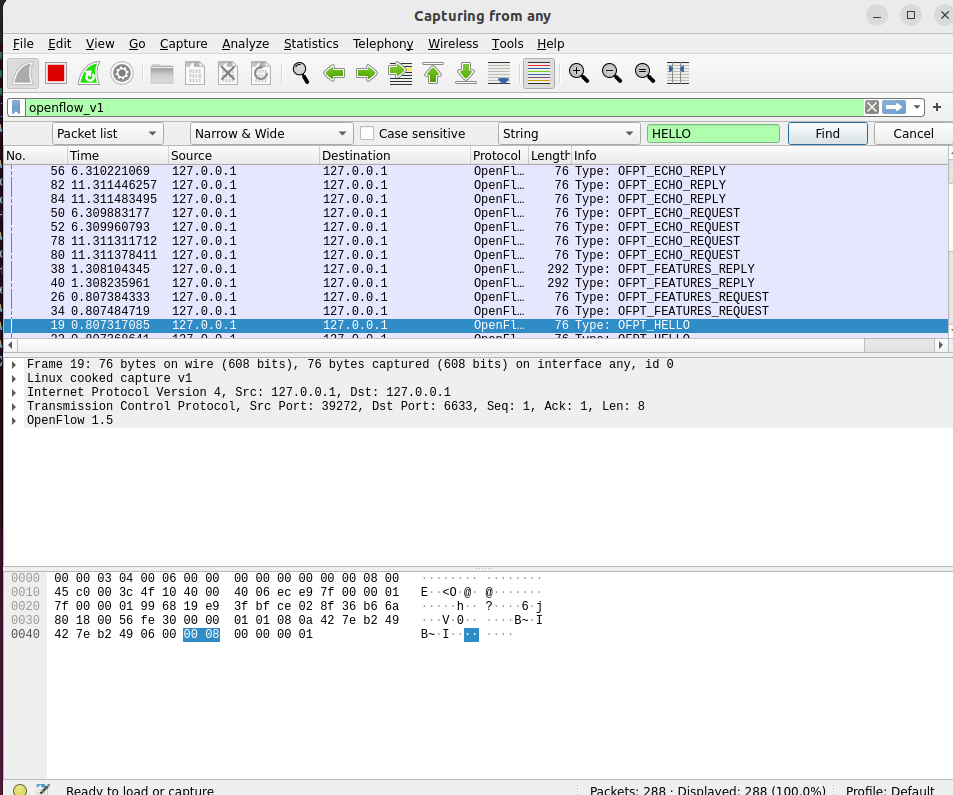Viewport: 953px width, 795px height.
Task: Reset text zoom to normal size
Action: [x=644, y=74]
